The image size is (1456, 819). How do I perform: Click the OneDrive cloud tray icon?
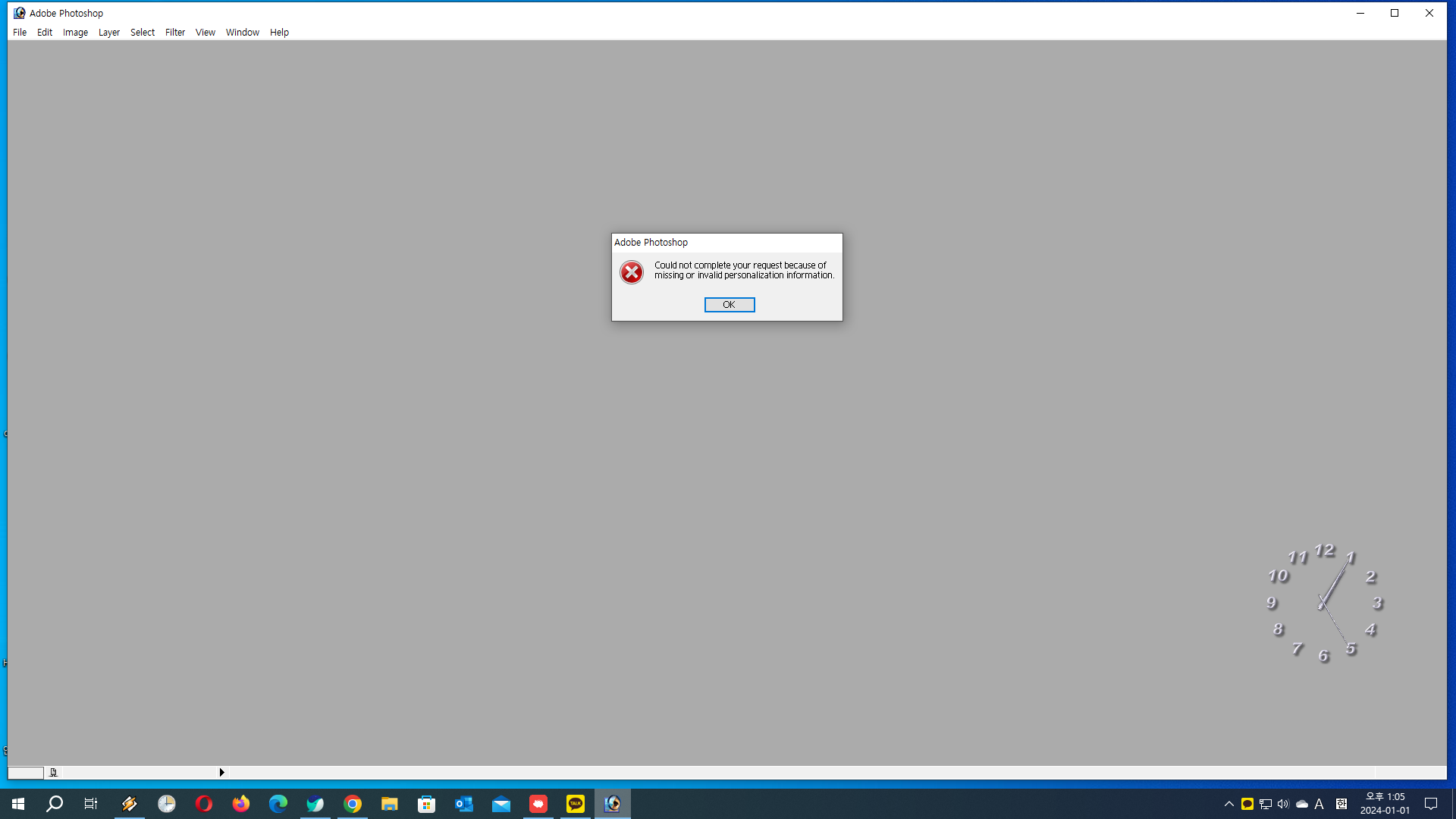(1302, 804)
